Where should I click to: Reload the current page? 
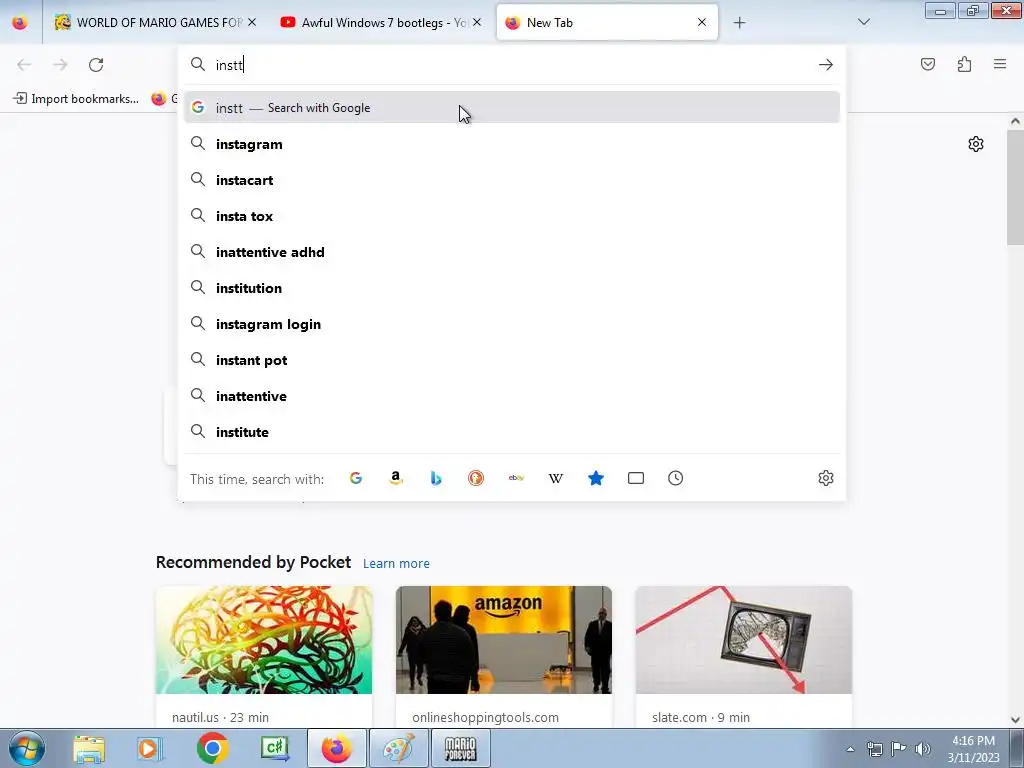pos(96,65)
